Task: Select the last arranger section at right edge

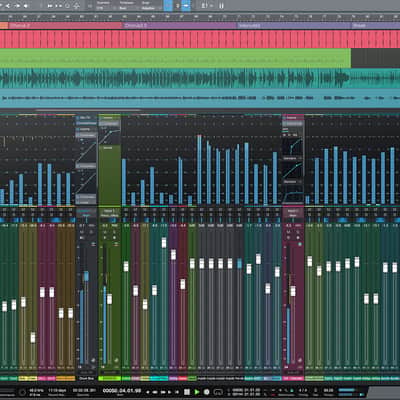Action: pyautogui.click(x=376, y=25)
